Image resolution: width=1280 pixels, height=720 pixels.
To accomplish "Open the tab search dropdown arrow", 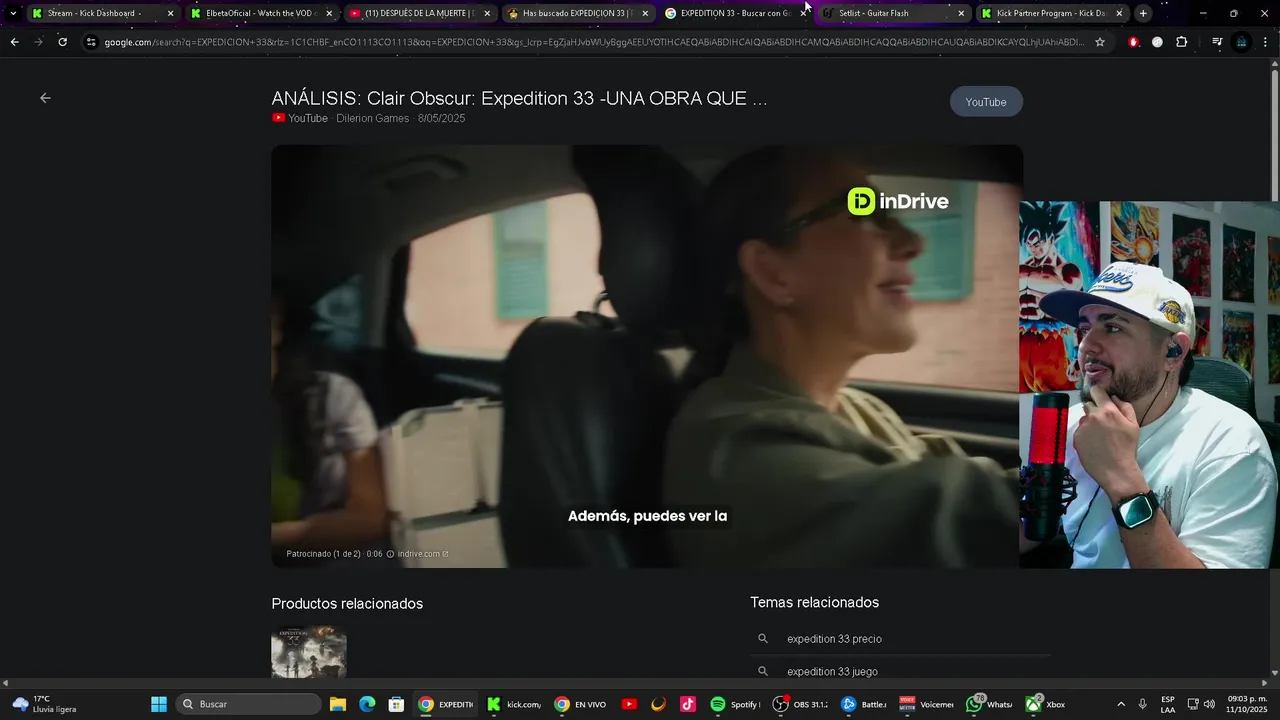I will [13, 13].
